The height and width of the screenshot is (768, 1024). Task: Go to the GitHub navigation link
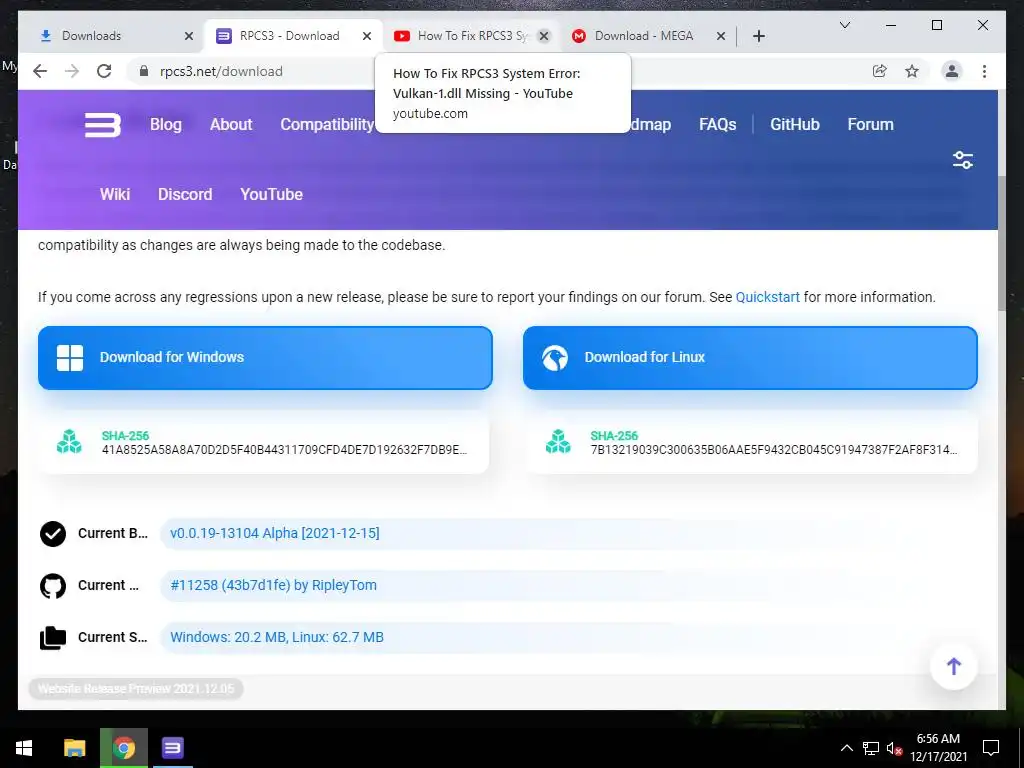pos(795,124)
